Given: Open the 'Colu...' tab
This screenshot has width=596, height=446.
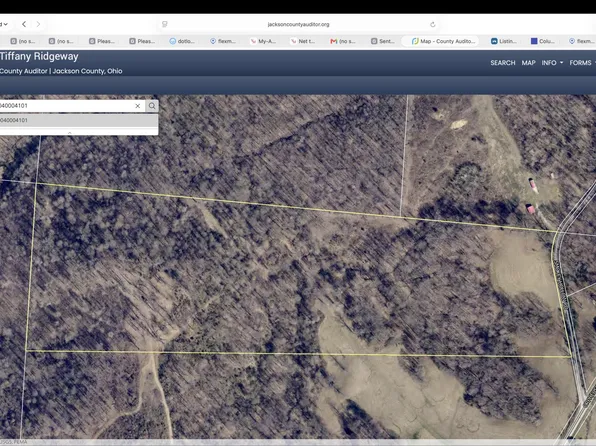Looking at the screenshot, I should 543,41.
